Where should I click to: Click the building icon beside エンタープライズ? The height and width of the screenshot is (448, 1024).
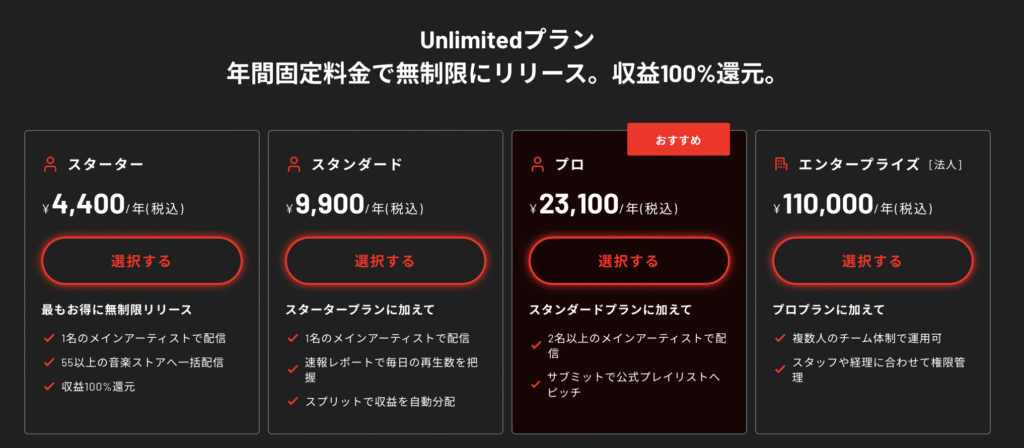click(781, 165)
